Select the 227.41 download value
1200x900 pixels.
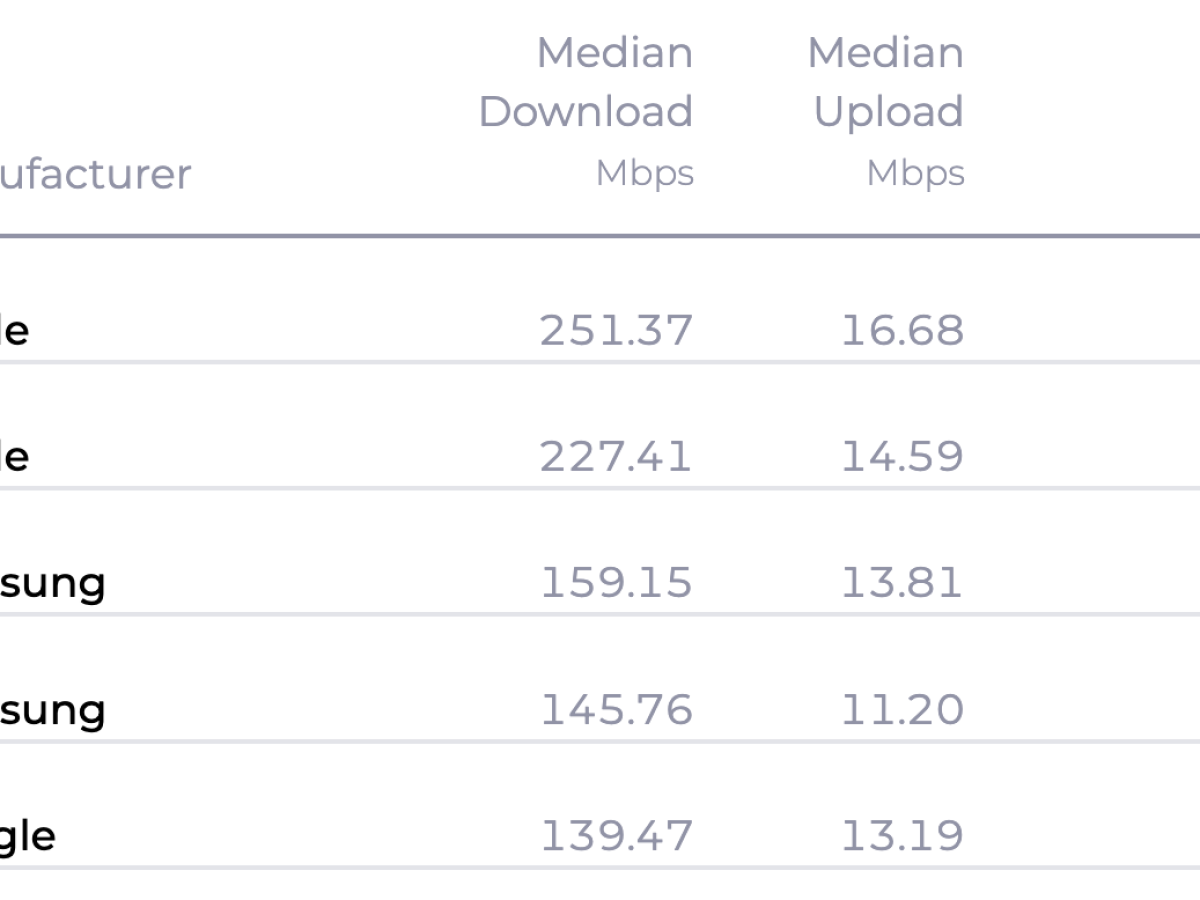pos(616,456)
